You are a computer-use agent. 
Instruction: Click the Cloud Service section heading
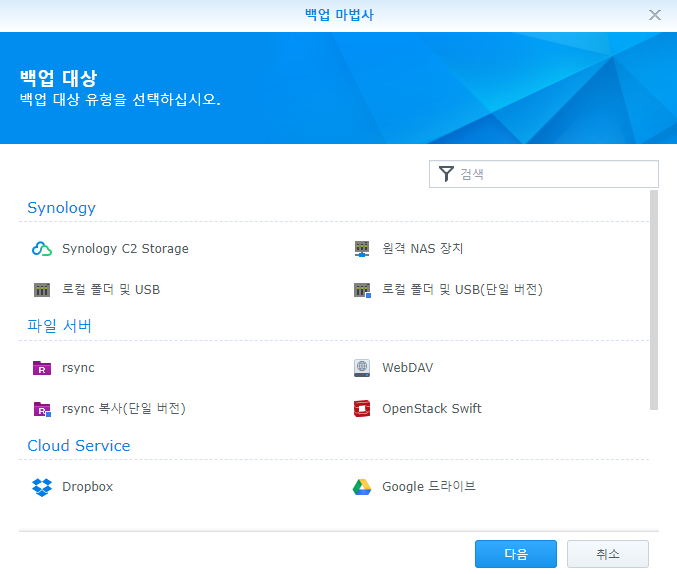79,446
